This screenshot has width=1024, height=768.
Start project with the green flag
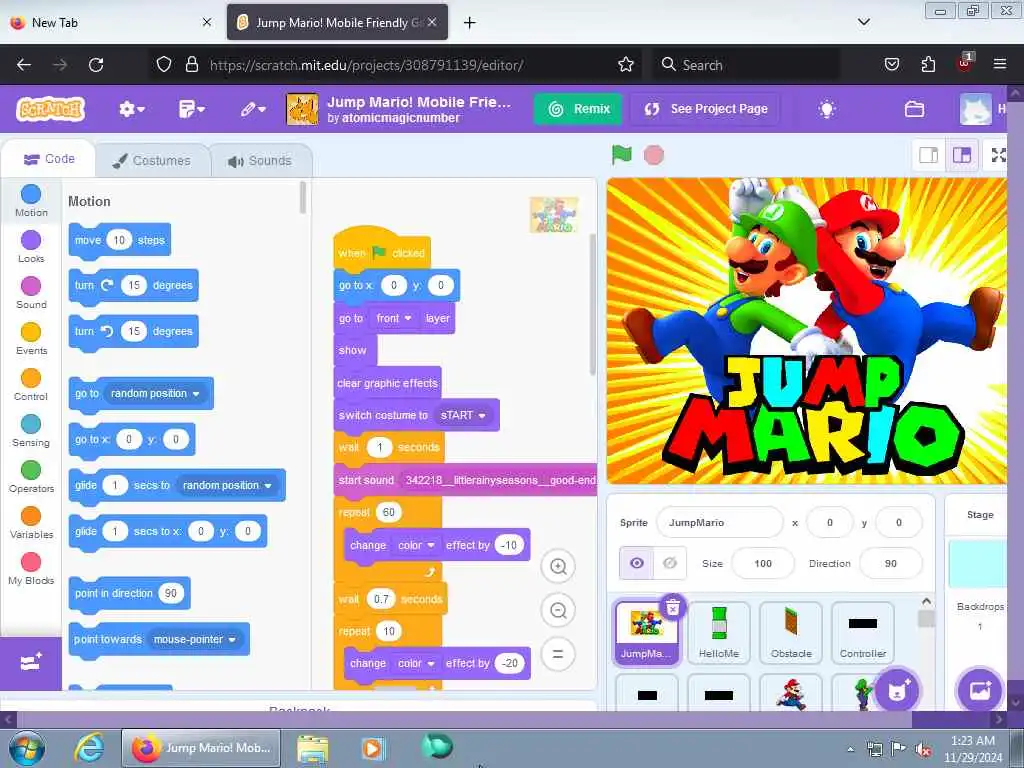tap(622, 155)
